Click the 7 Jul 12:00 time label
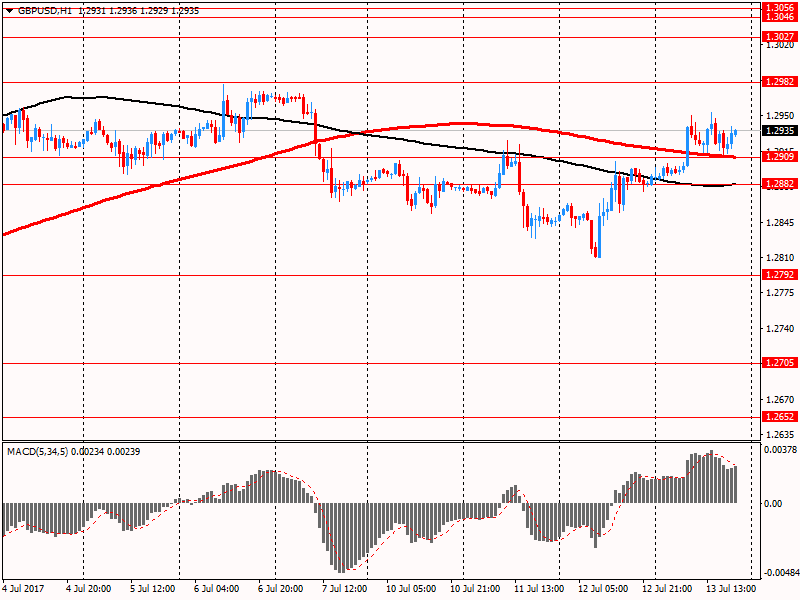The width and height of the screenshot is (800, 600). [x=344, y=589]
